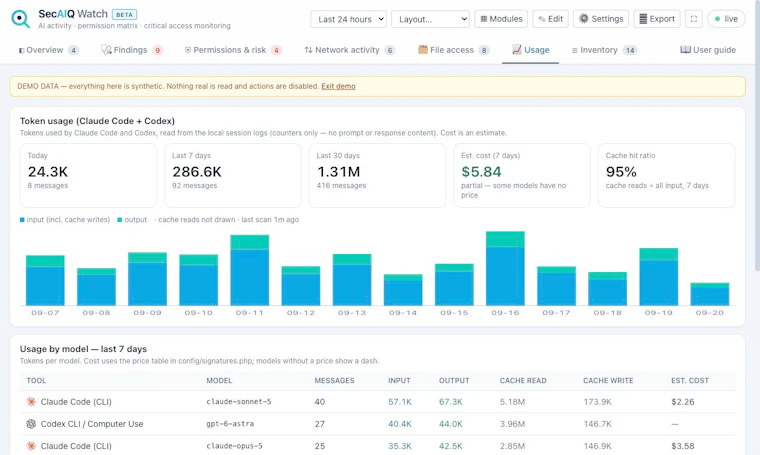This screenshot has height=455, width=760.
Task: Click the EST. COST column header
Action: tap(690, 381)
